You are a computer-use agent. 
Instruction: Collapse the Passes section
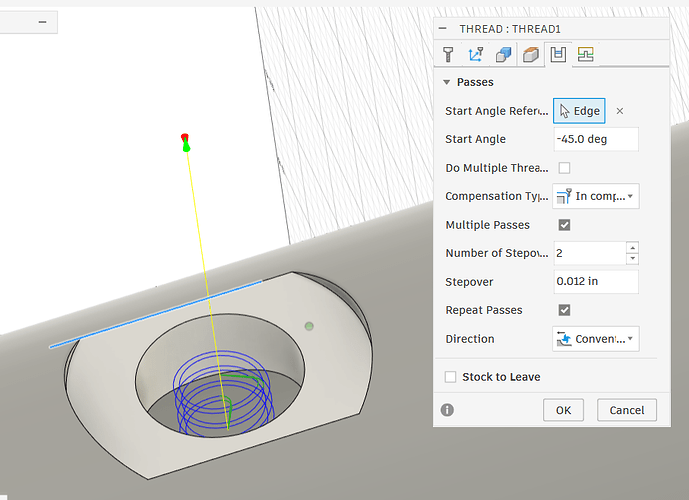tap(446, 82)
